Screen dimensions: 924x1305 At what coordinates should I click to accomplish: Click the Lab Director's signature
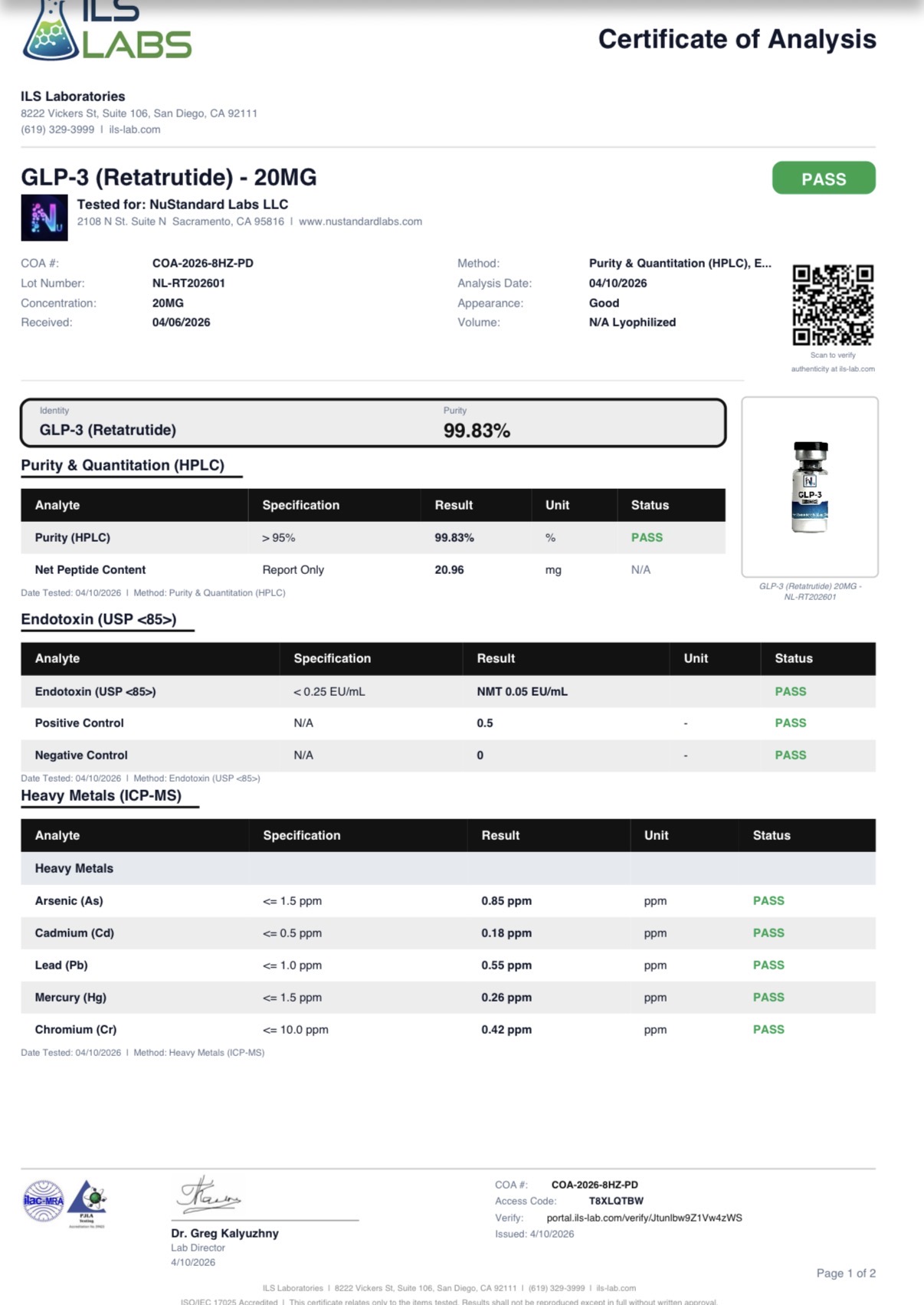(208, 1195)
